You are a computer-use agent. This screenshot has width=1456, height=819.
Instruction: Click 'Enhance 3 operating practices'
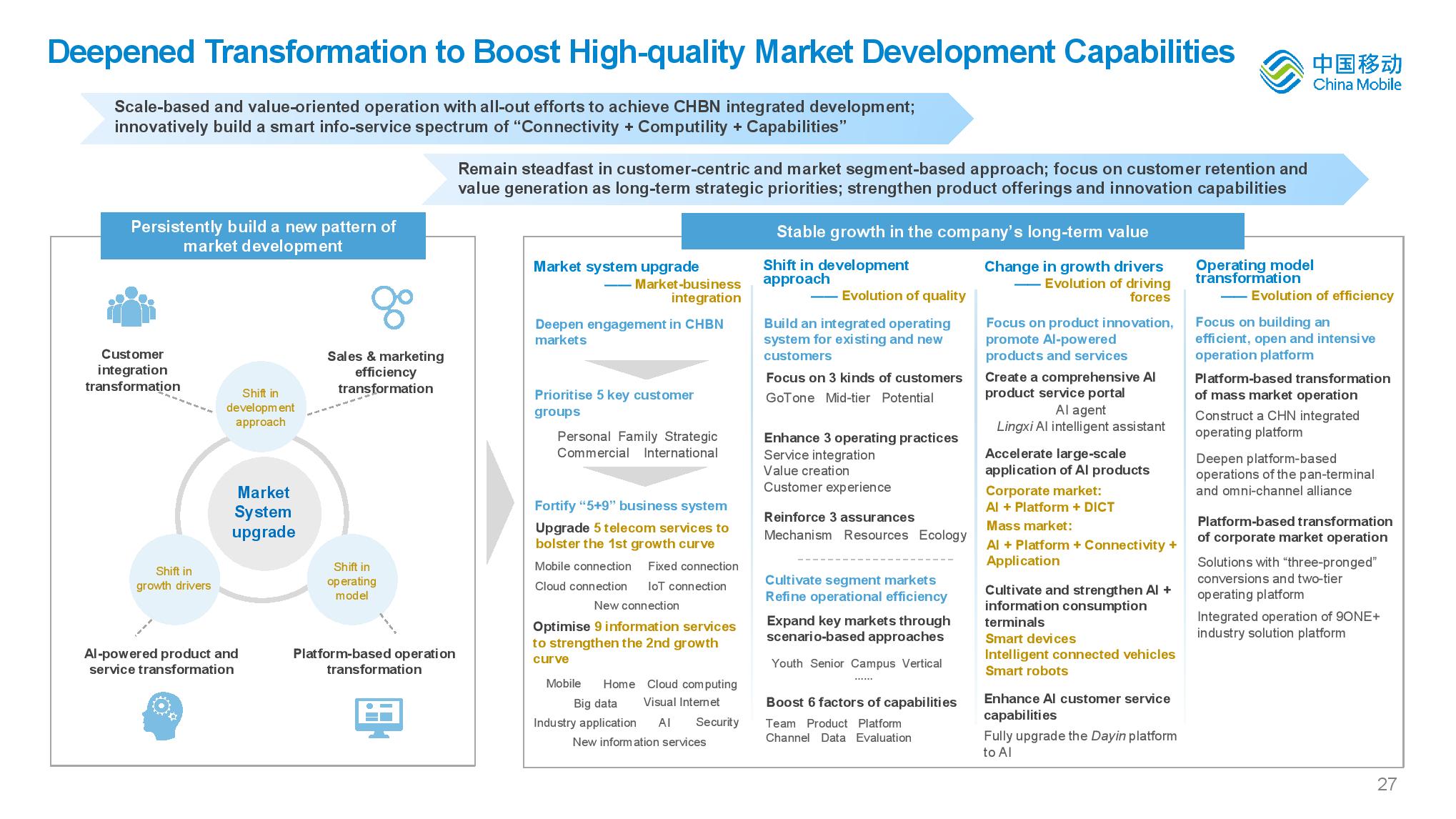(x=861, y=438)
